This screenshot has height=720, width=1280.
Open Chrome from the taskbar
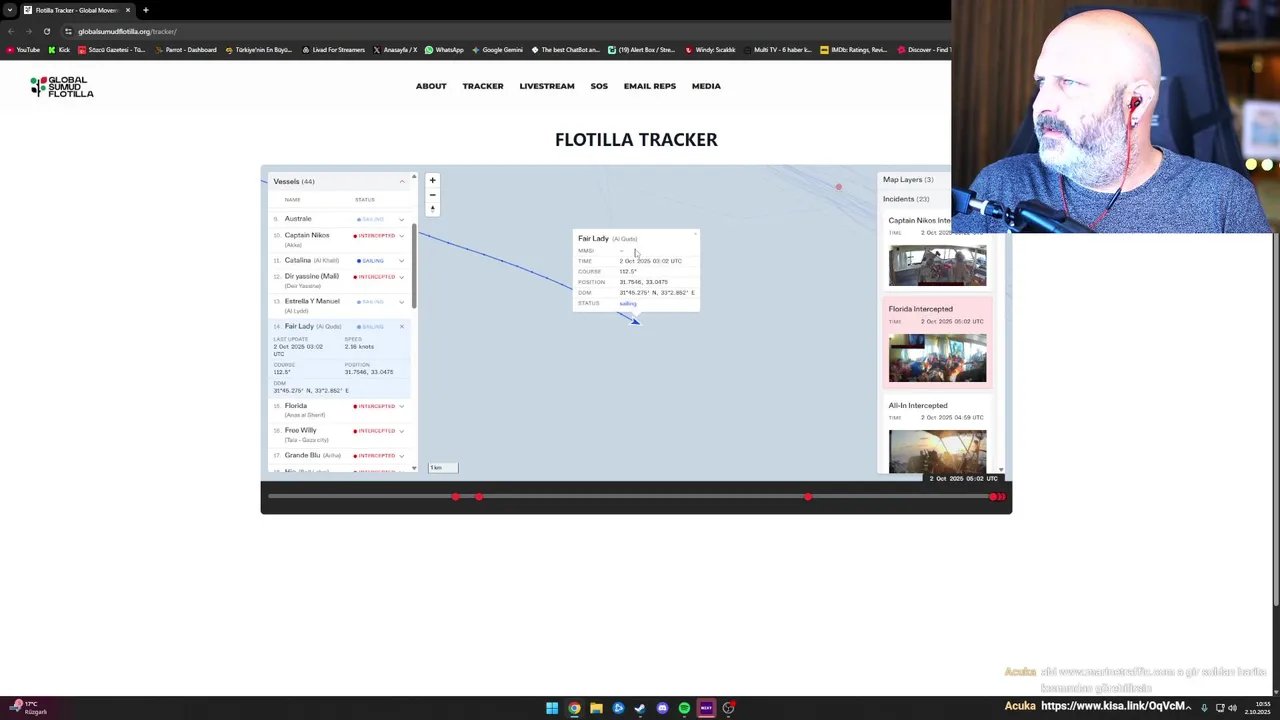click(574, 708)
